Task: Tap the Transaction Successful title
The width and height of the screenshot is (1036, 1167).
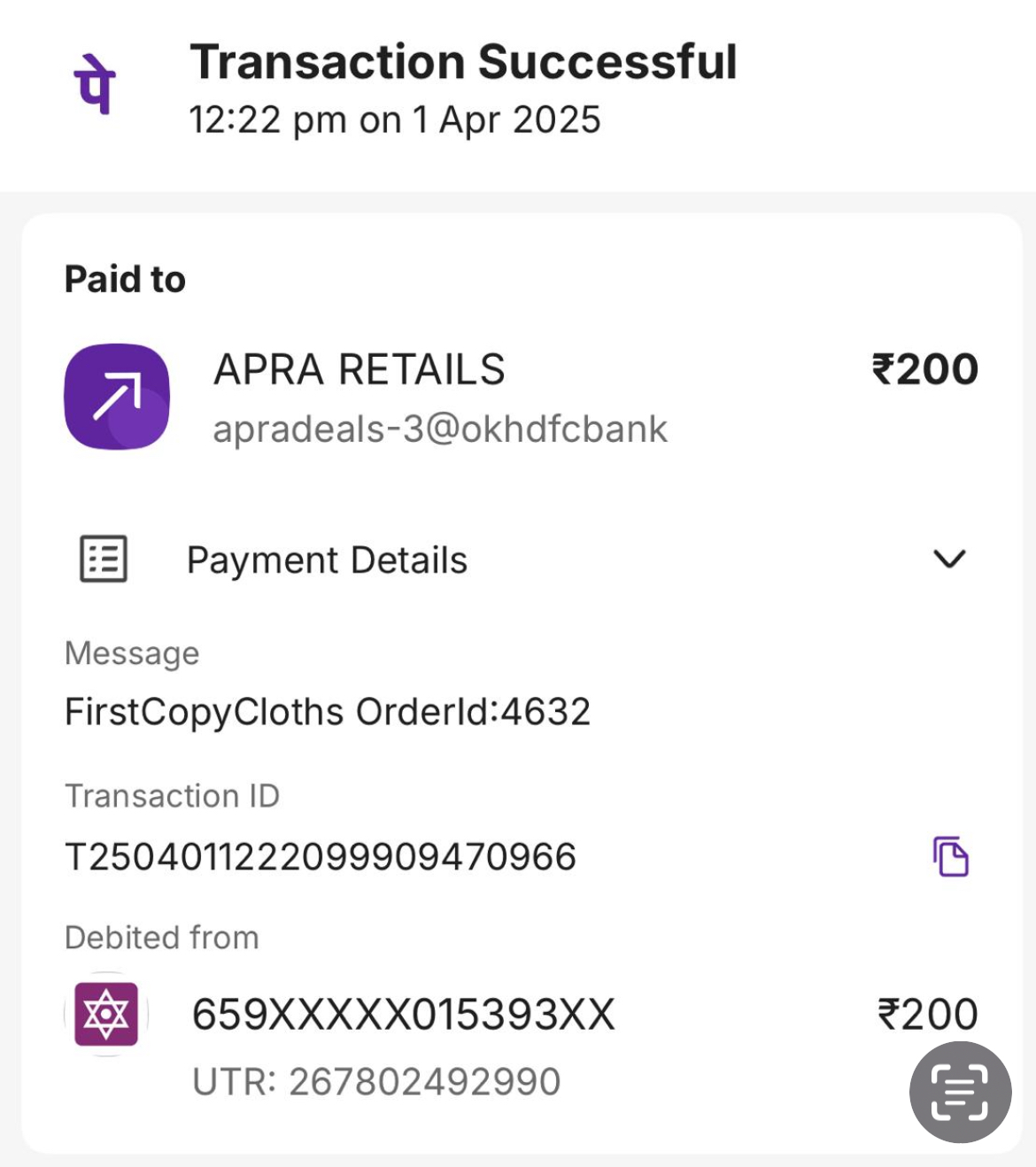Action: click(x=463, y=62)
